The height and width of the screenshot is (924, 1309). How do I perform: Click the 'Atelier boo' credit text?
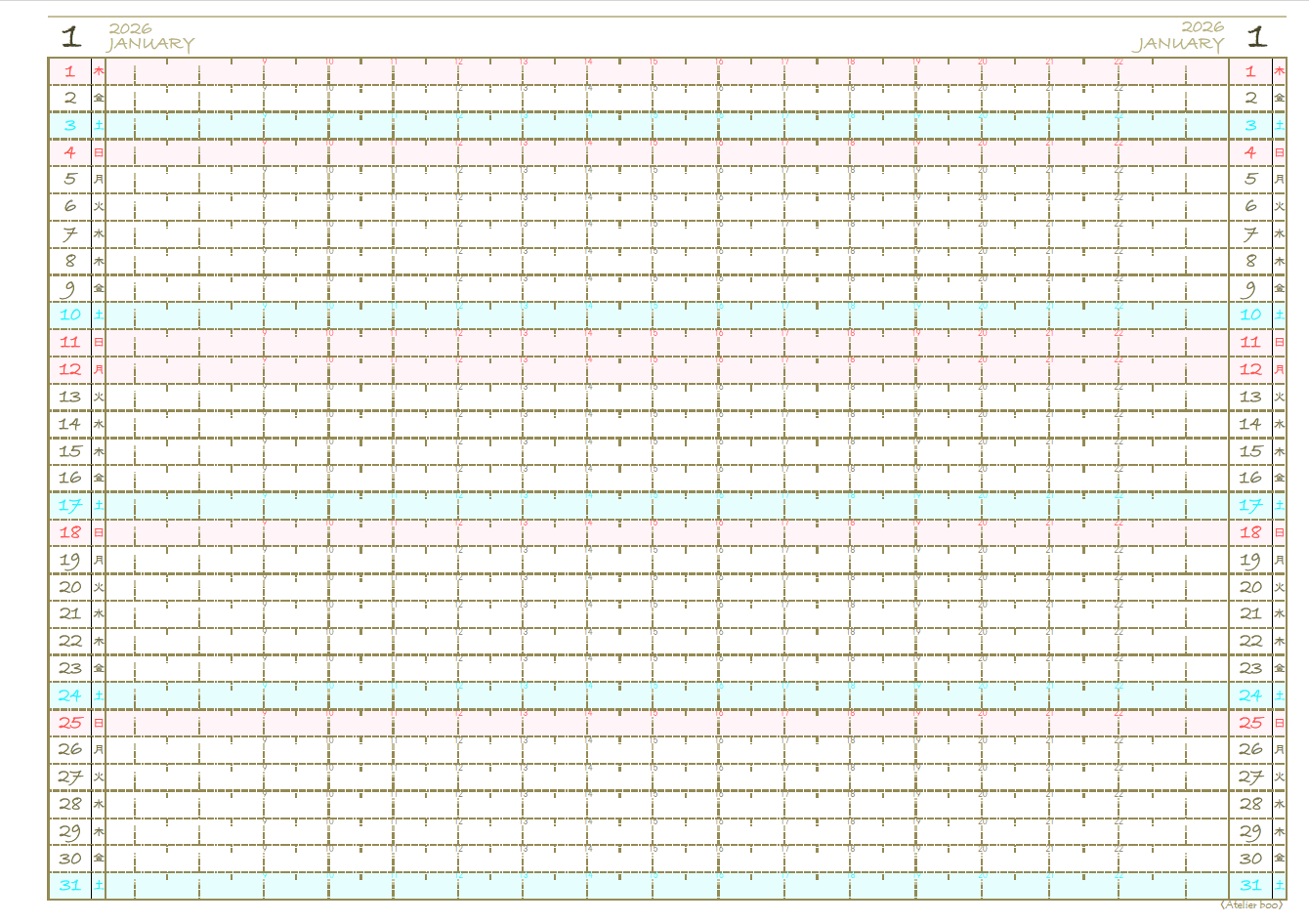coord(1250,904)
